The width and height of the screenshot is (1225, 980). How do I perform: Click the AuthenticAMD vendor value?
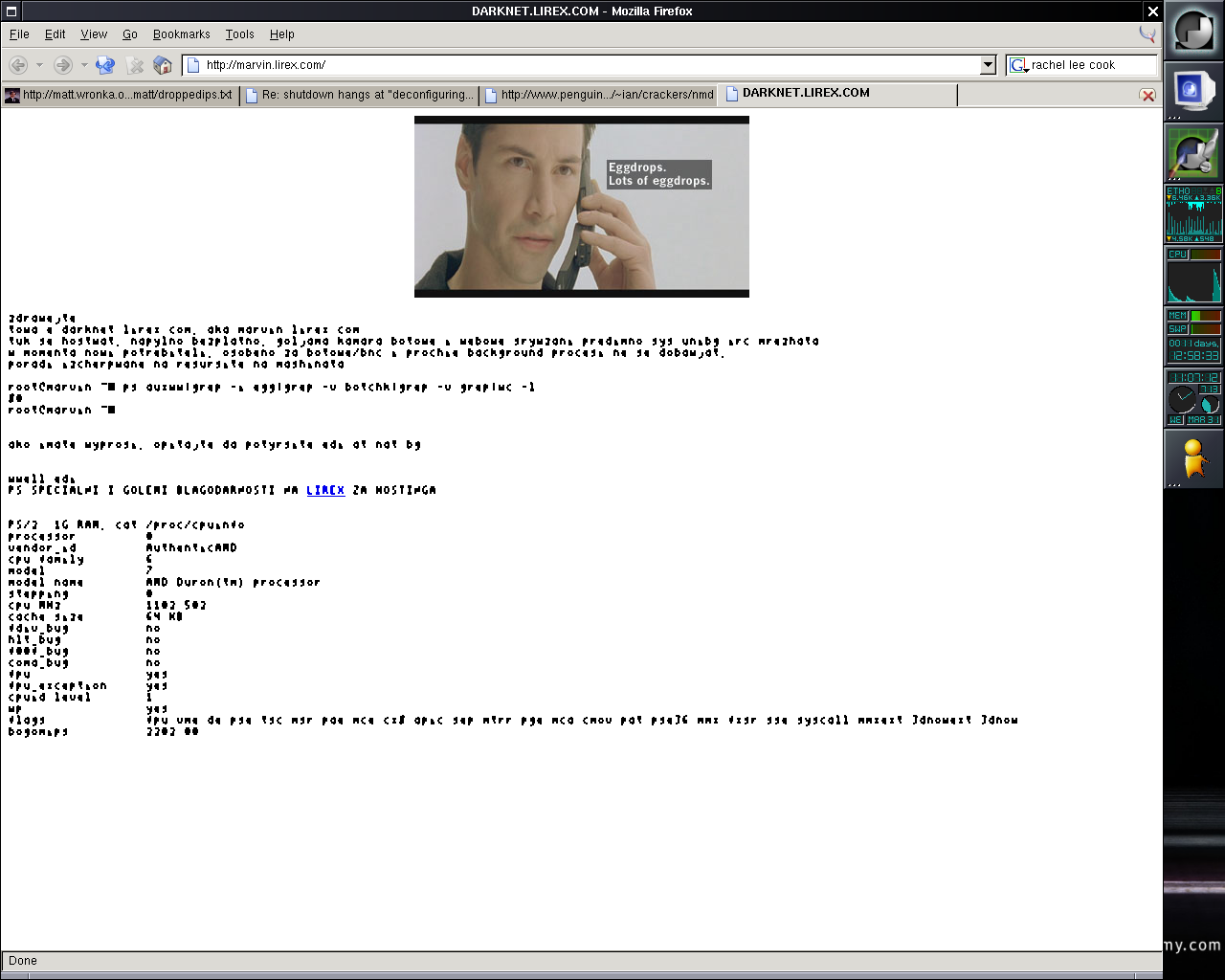191,547
